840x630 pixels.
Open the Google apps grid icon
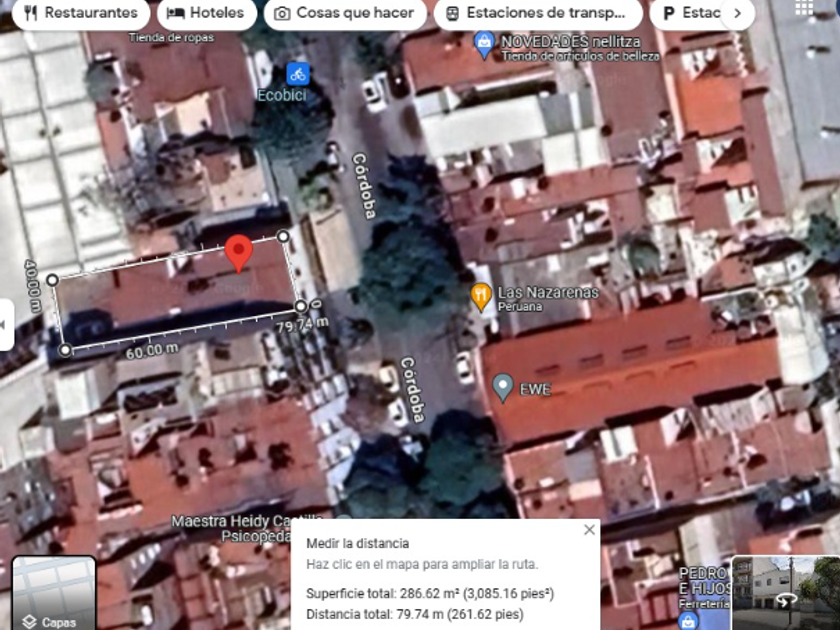coord(804,6)
